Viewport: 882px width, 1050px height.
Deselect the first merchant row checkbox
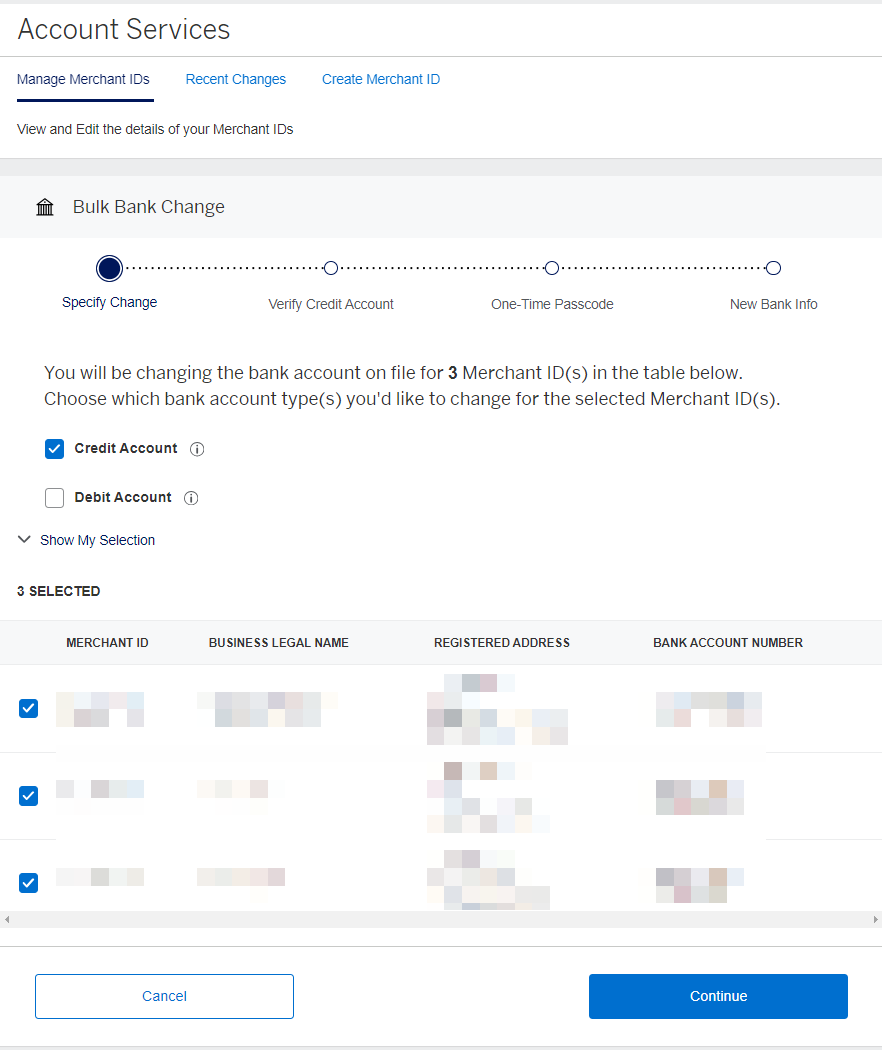click(28, 708)
